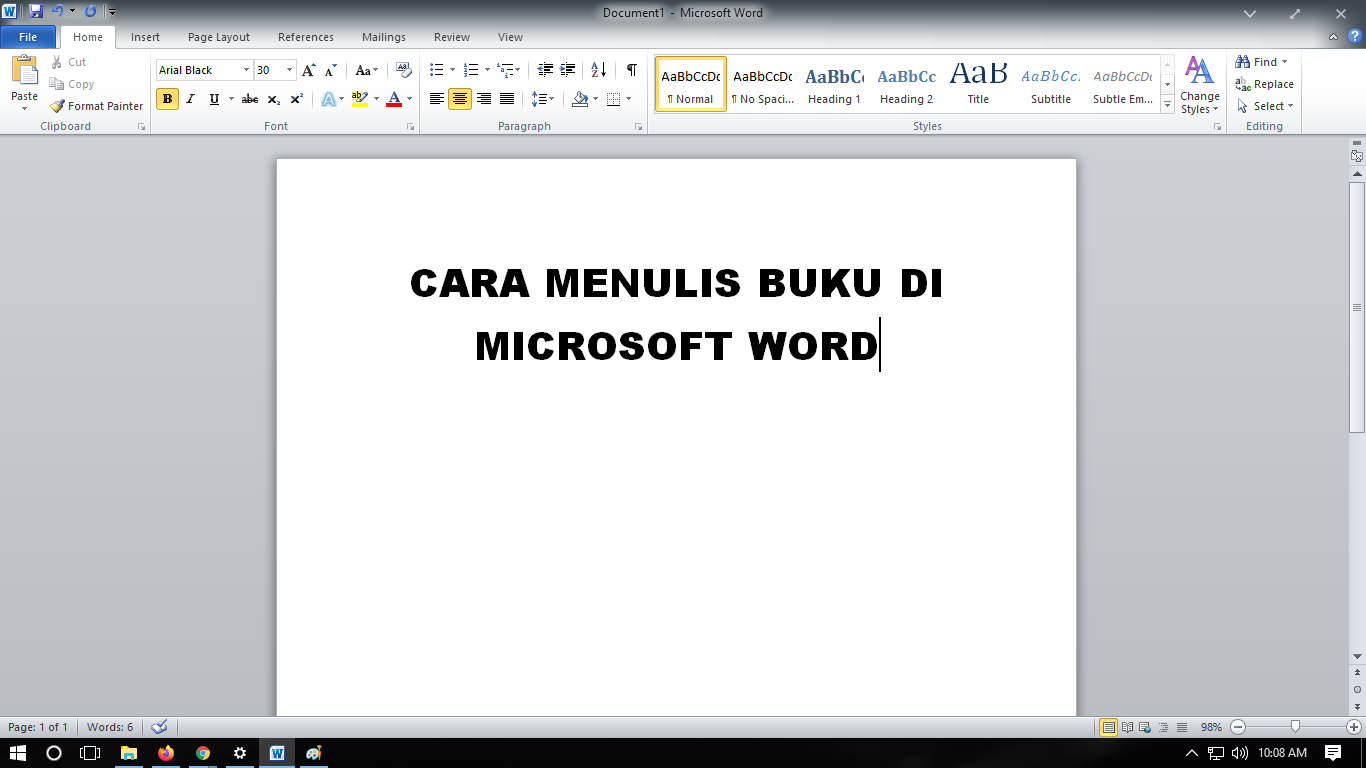Switch to the Page Layout tab
The height and width of the screenshot is (768, 1366).
tap(219, 37)
